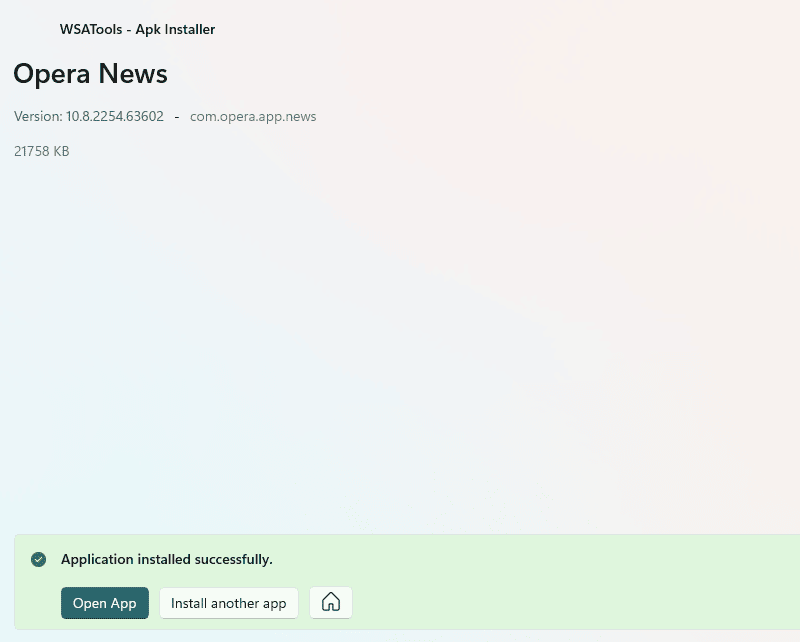The height and width of the screenshot is (642, 800).
Task: Open the WSATools home screen via the house icon
Action: click(x=330, y=602)
